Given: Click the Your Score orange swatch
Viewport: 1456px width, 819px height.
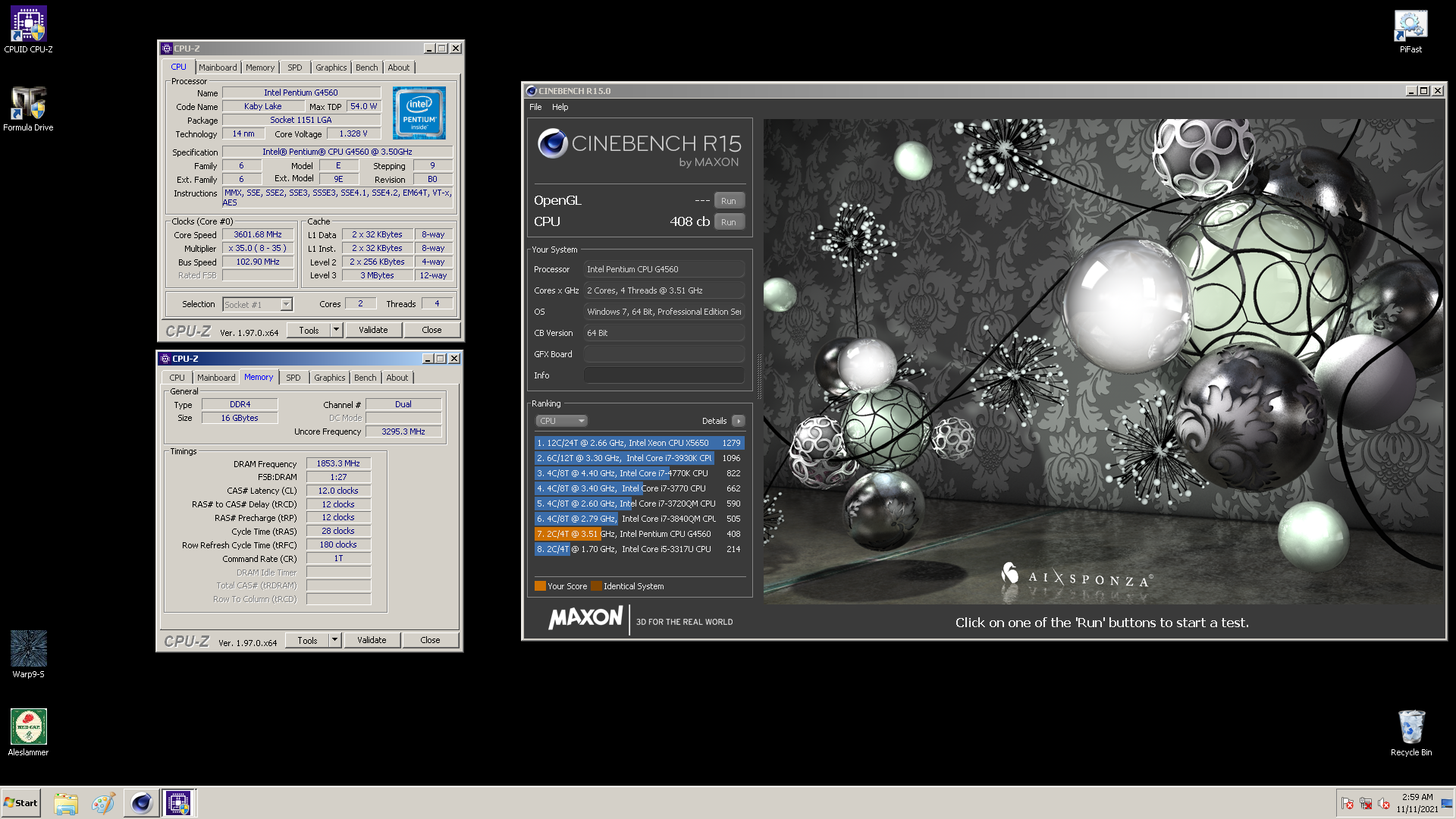Looking at the screenshot, I should tap(540, 586).
